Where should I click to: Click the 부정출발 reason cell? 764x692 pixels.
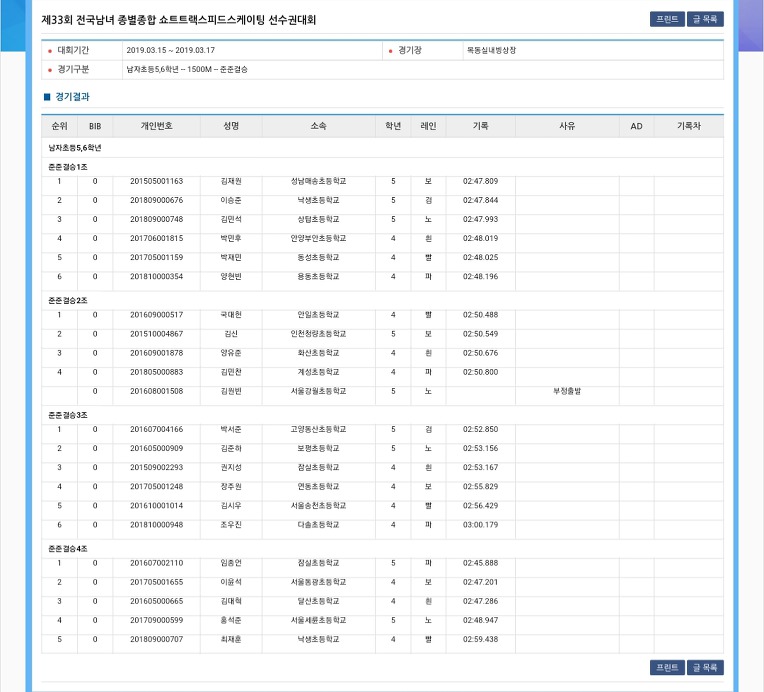click(x=566, y=391)
